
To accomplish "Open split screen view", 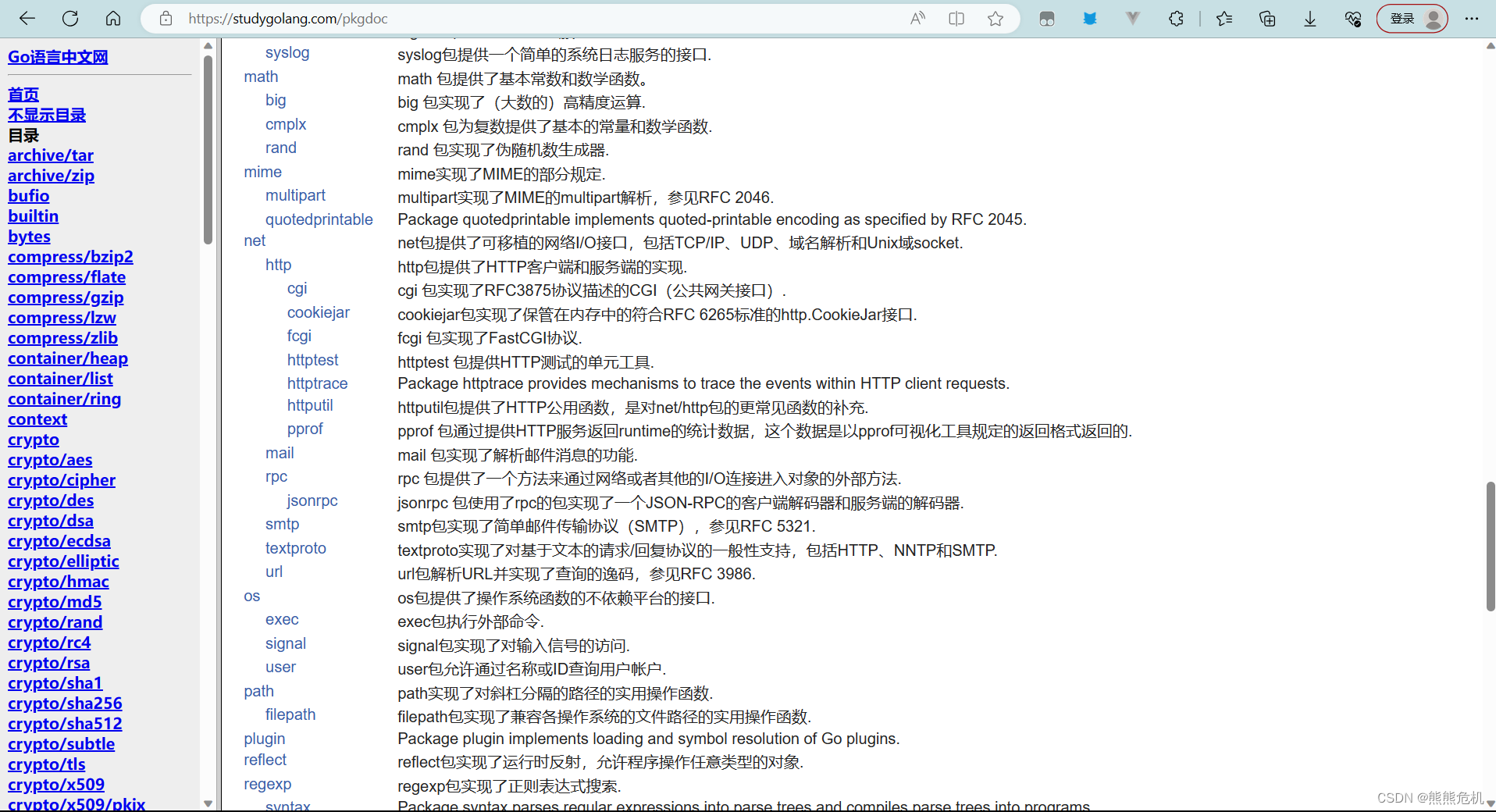I will [956, 19].
